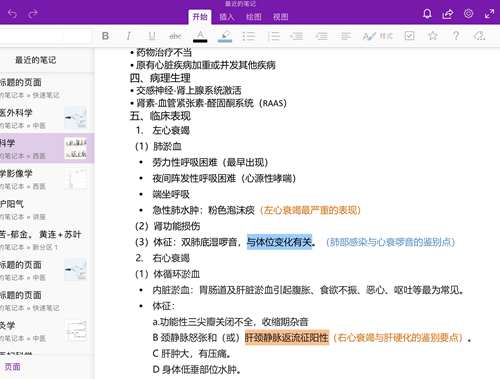Open the 医外科学 note thumbnail
This screenshot has width=500, height=379.
pyautogui.click(x=76, y=118)
